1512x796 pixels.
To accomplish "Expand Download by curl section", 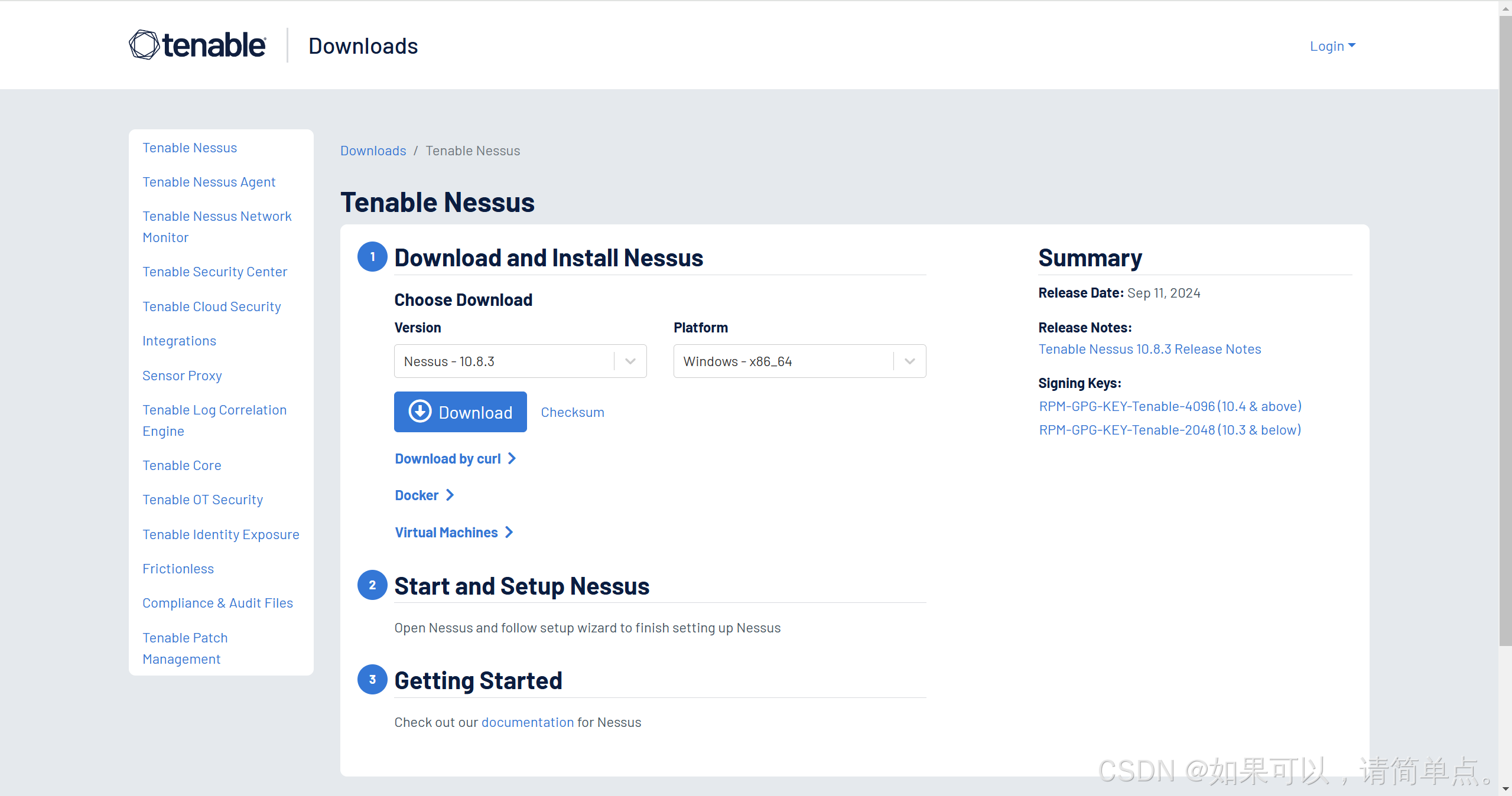I will coord(455,459).
